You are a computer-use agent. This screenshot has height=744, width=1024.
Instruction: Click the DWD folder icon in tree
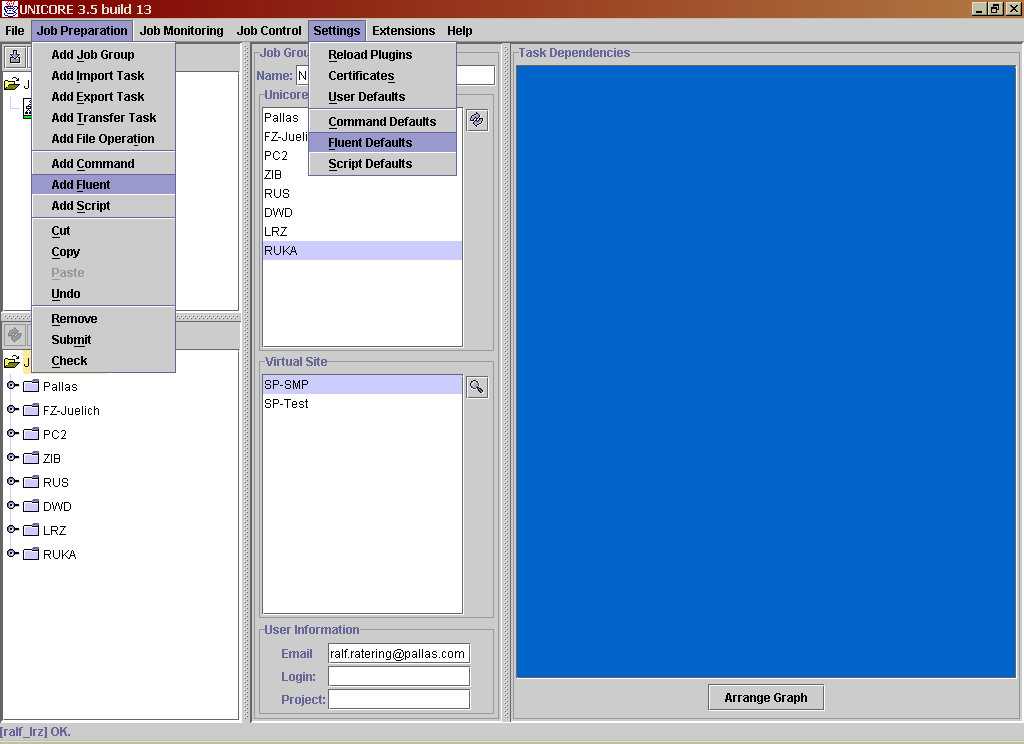pos(31,506)
